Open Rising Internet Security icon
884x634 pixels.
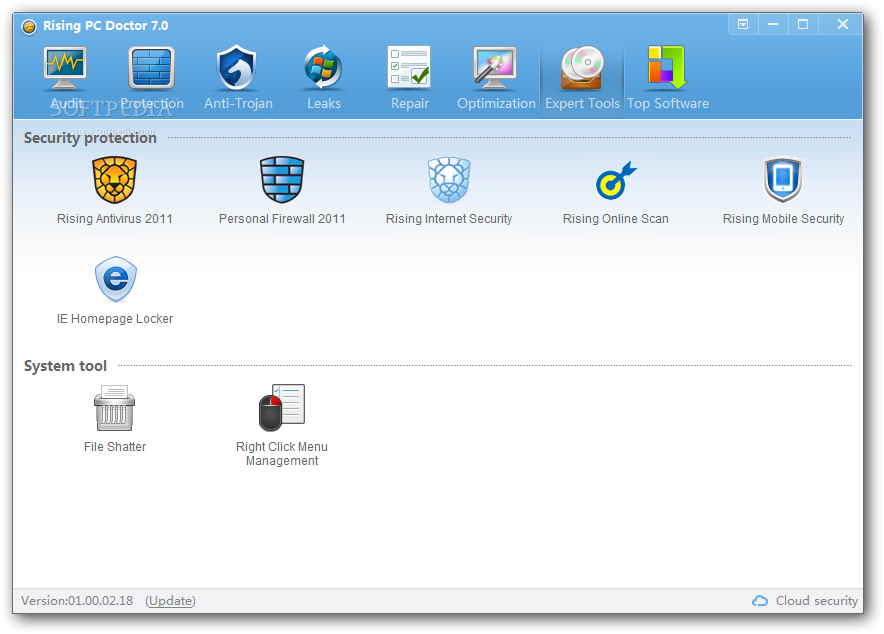coord(449,180)
